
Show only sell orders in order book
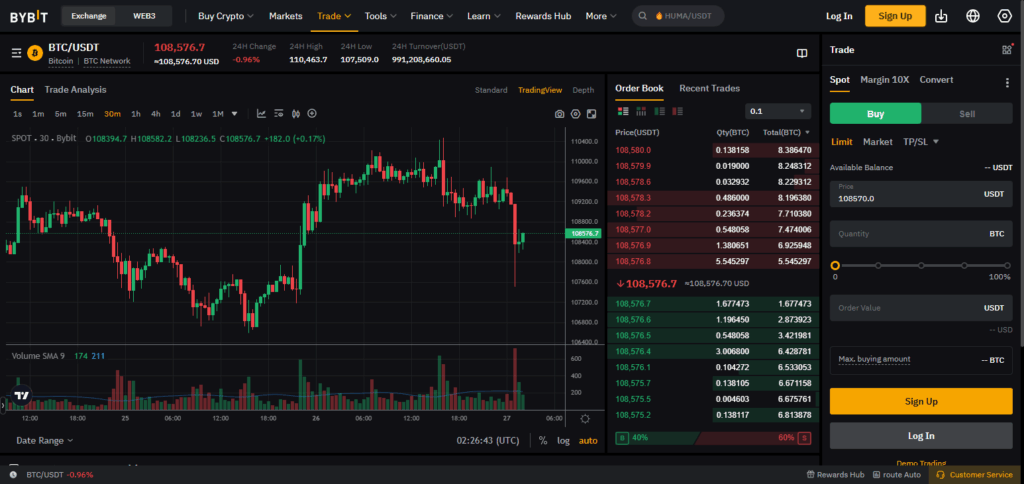678,111
